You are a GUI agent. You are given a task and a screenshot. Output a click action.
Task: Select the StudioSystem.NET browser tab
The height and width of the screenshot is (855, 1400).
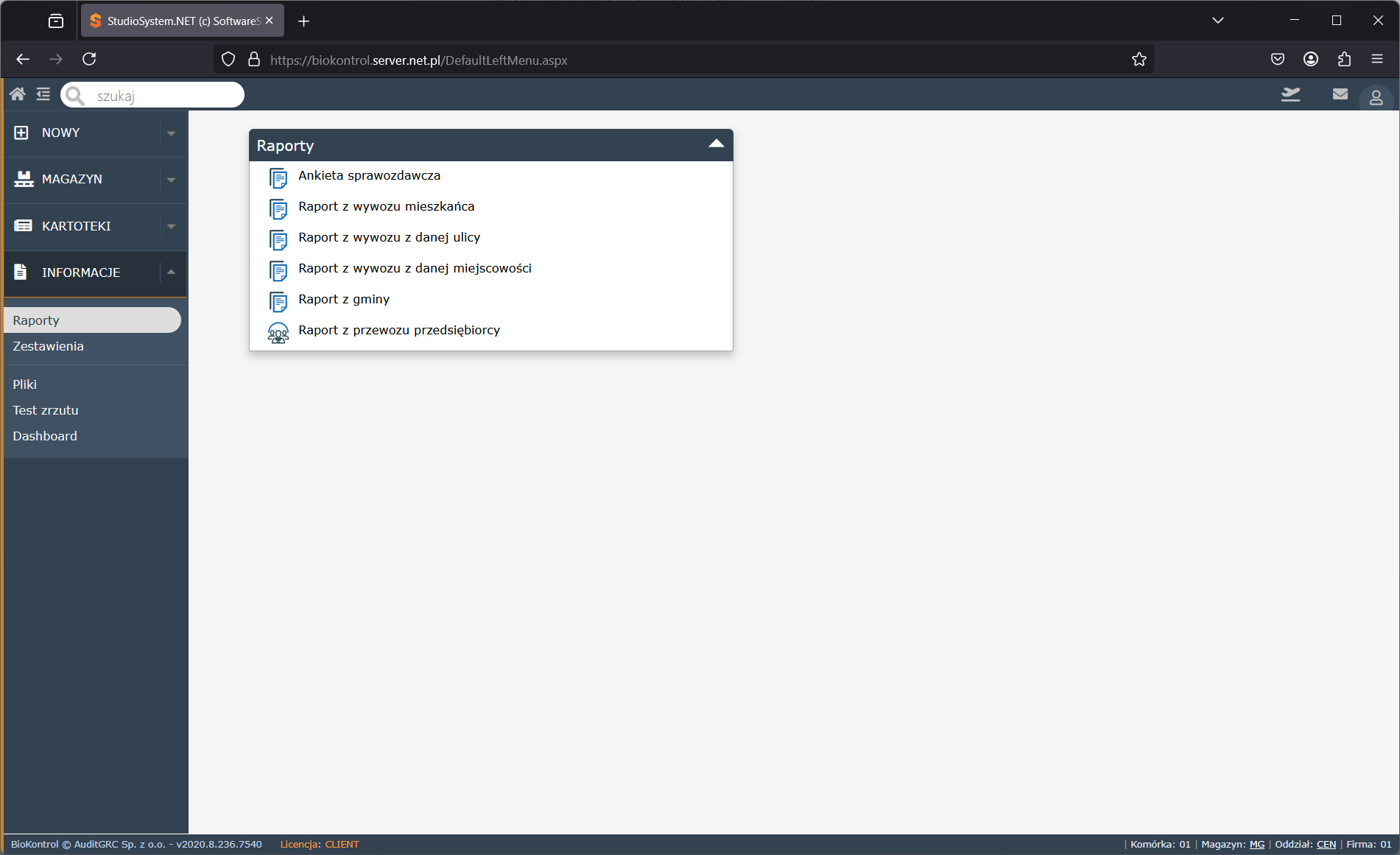[x=182, y=21]
